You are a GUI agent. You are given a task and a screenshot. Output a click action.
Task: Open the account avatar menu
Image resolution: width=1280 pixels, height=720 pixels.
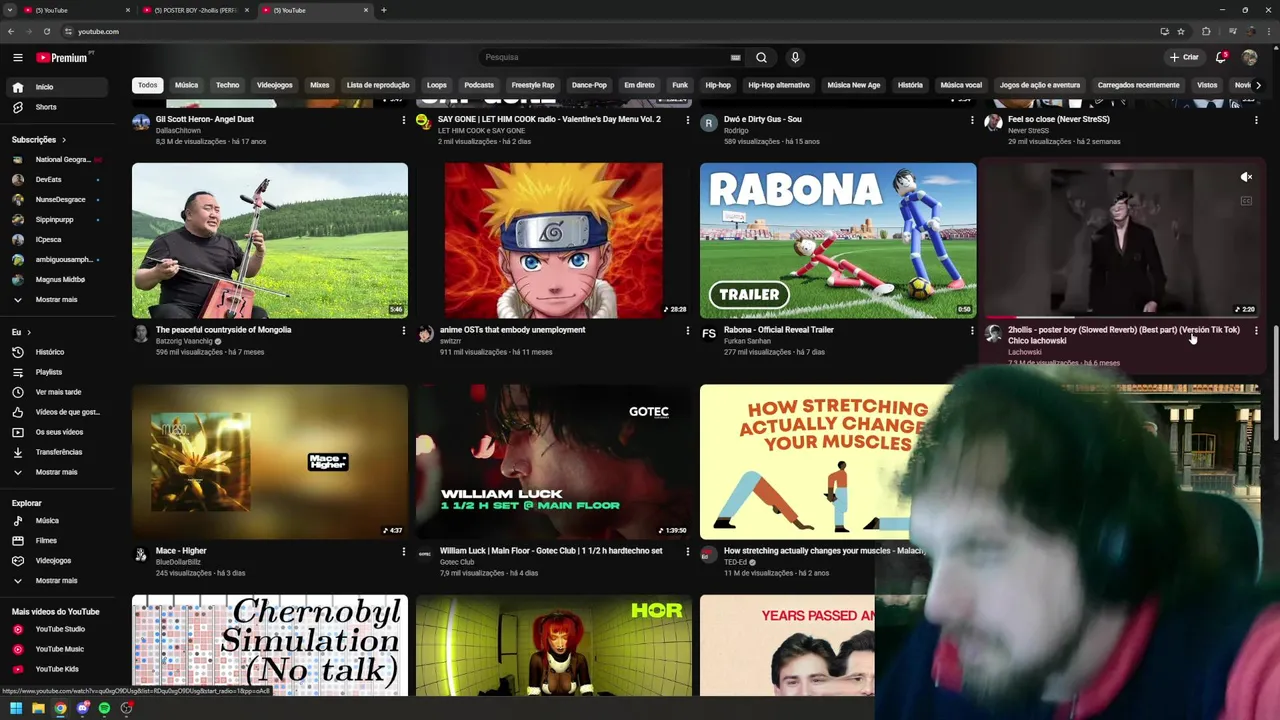tap(1249, 57)
